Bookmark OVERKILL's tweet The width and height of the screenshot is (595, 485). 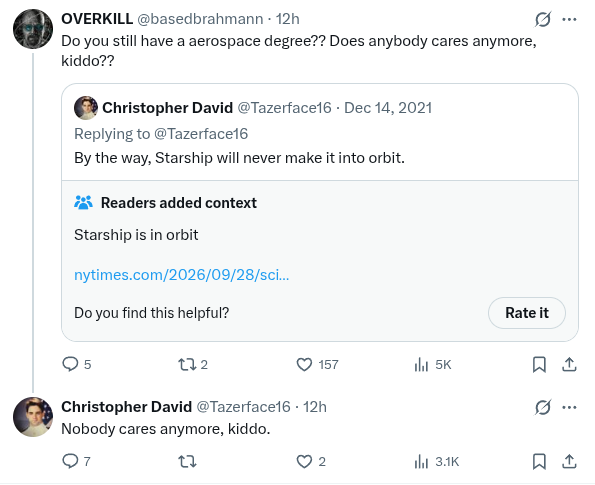(539, 364)
